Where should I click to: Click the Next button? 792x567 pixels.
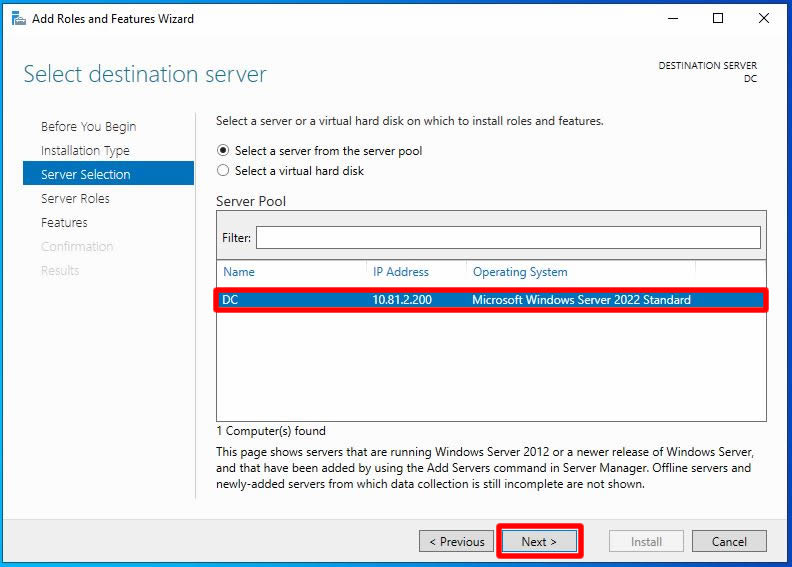pyautogui.click(x=539, y=541)
